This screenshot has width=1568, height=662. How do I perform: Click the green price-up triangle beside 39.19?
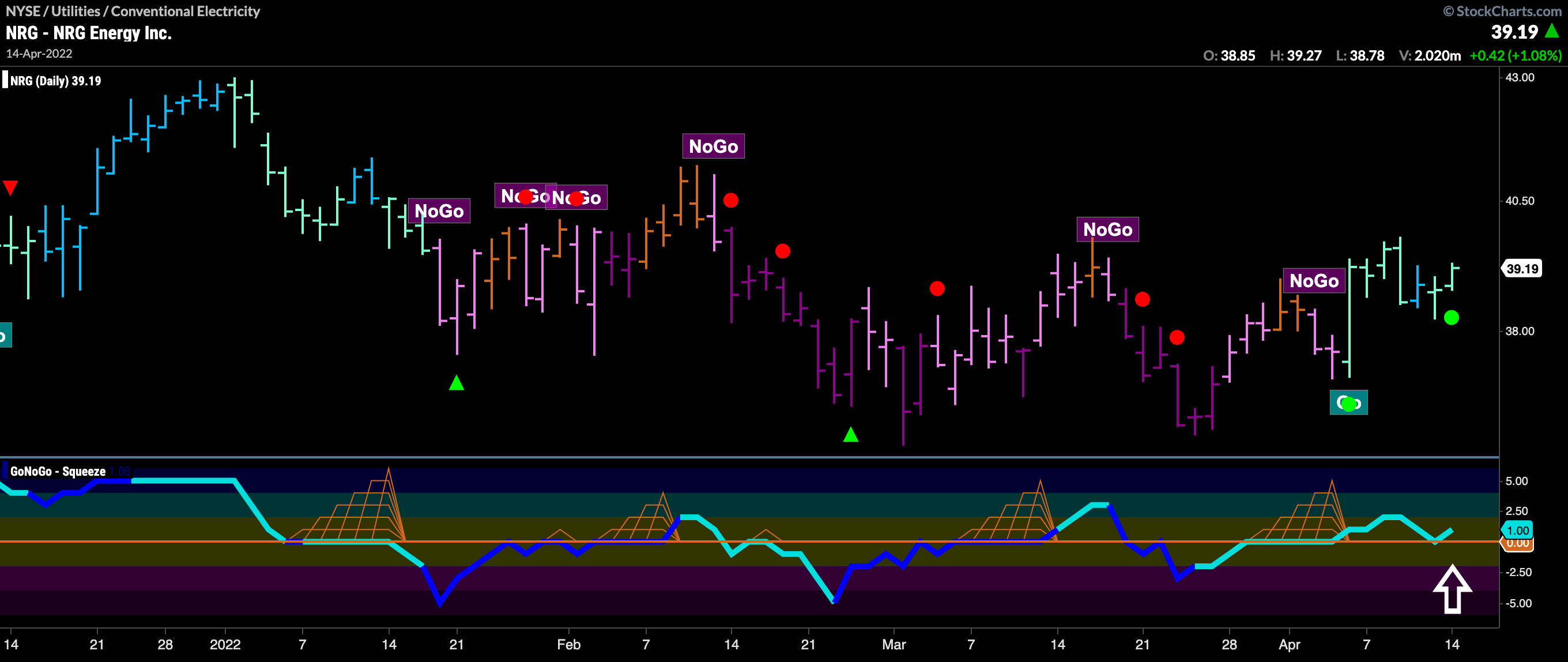pos(1552,31)
